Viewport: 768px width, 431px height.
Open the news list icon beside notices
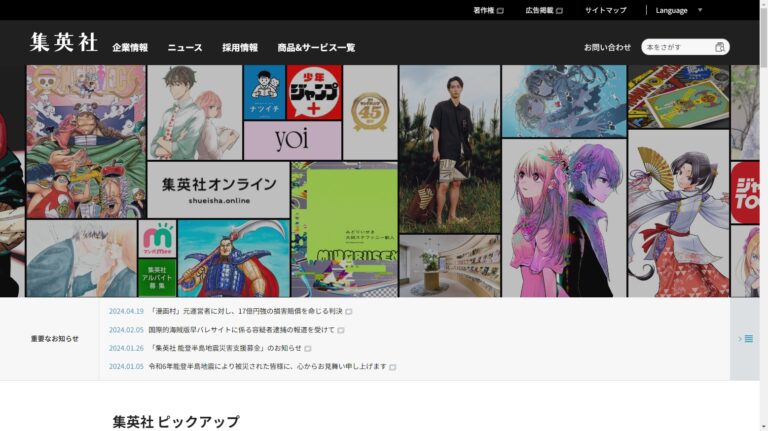click(x=745, y=339)
